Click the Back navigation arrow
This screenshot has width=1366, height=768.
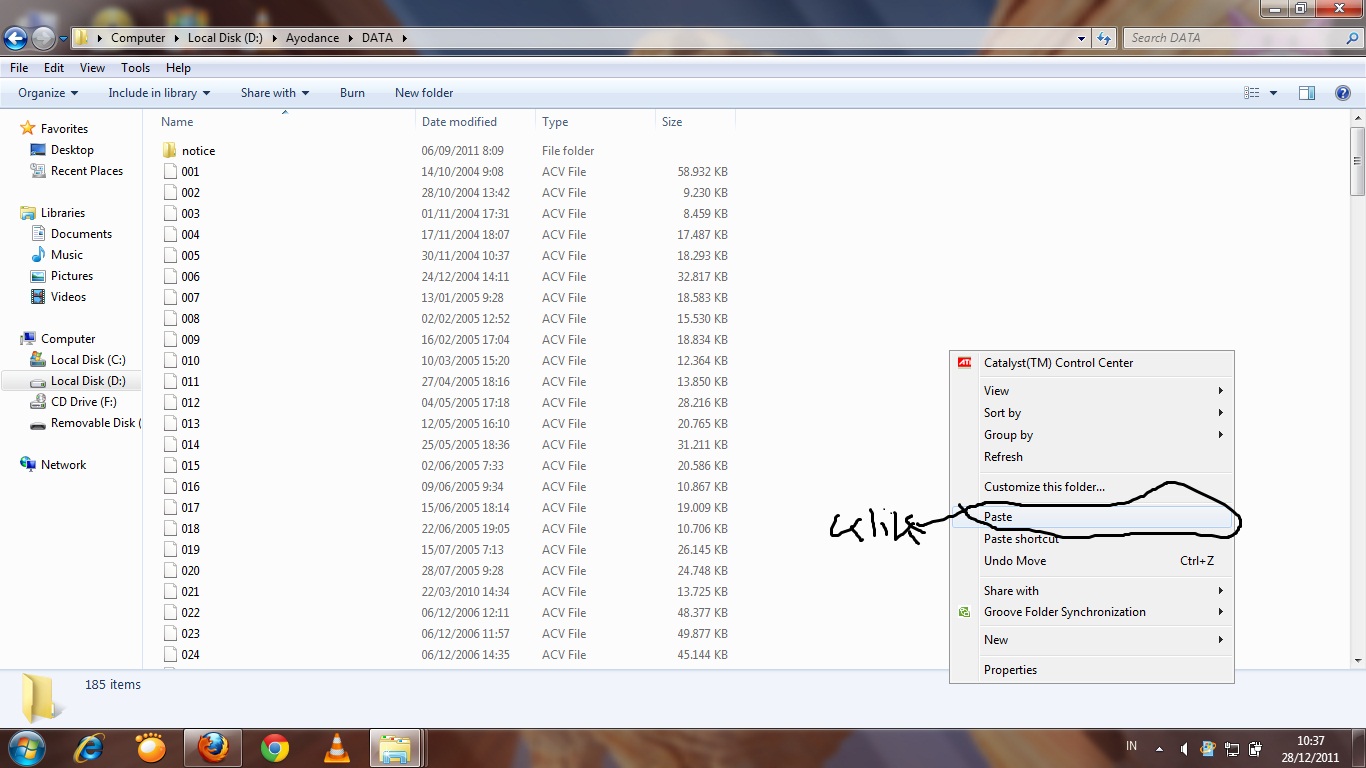point(15,38)
